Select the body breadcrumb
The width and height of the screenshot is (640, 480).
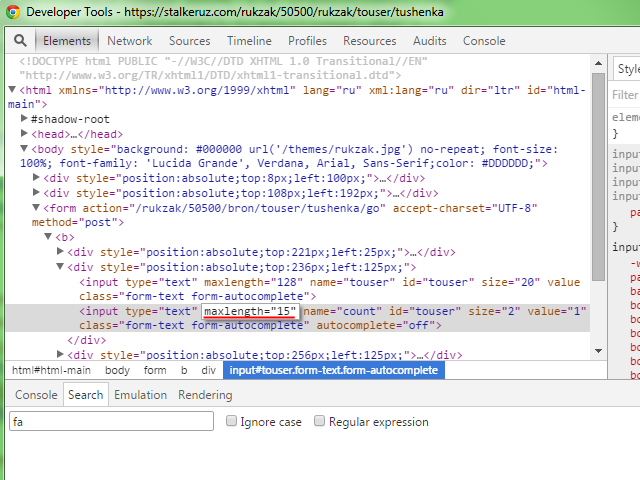(x=118, y=370)
